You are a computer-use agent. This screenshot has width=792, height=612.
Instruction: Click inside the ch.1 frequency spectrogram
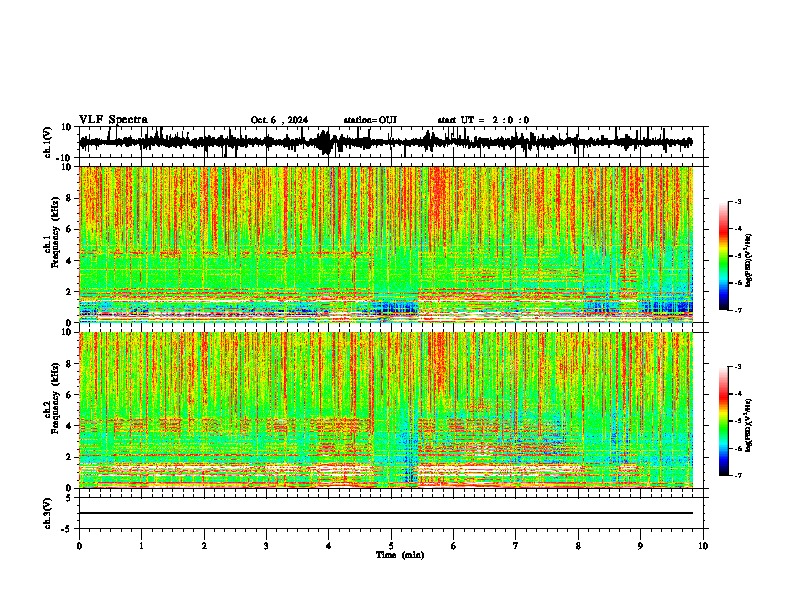(x=386, y=244)
